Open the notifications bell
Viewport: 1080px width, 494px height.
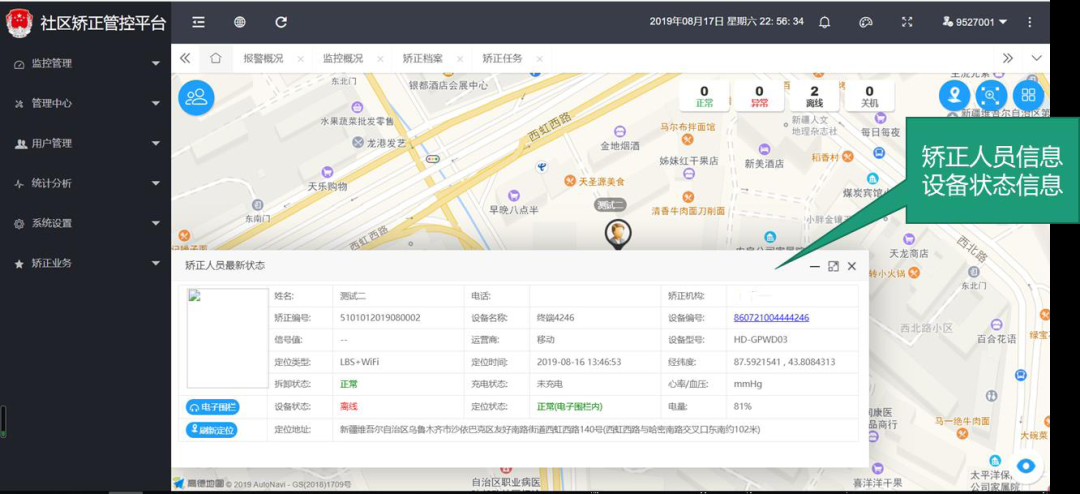824,22
